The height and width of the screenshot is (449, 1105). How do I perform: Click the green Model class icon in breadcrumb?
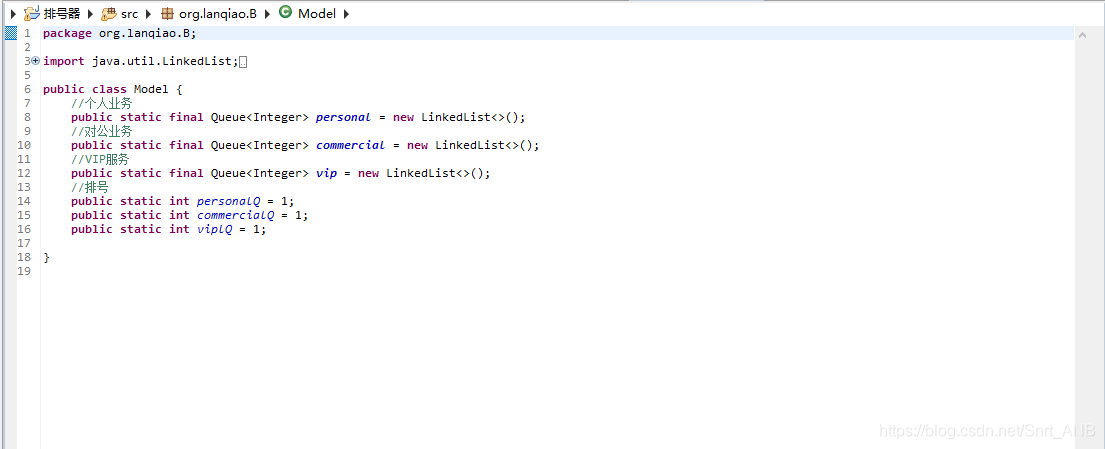[285, 12]
